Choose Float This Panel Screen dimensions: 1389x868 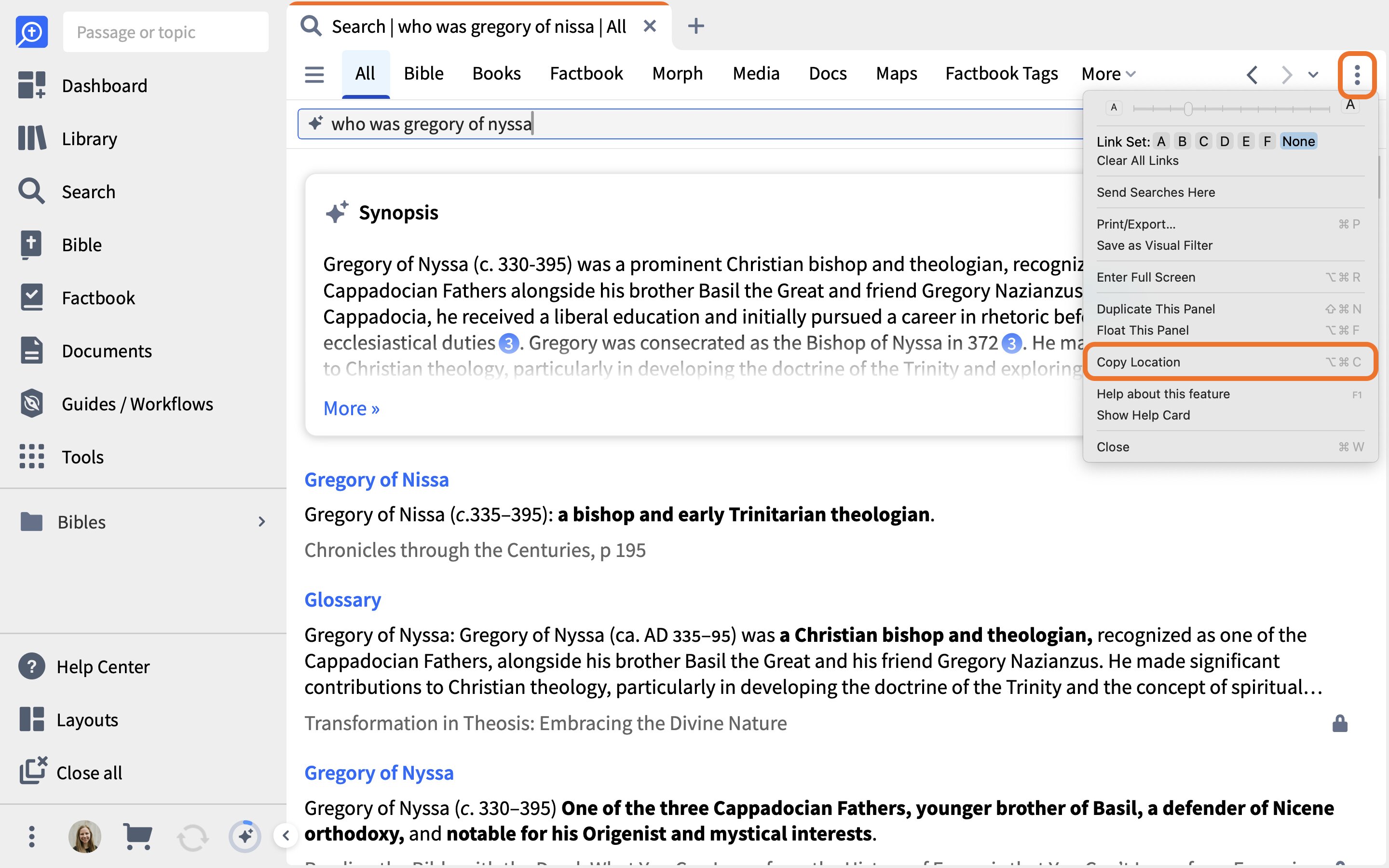[1229, 330]
